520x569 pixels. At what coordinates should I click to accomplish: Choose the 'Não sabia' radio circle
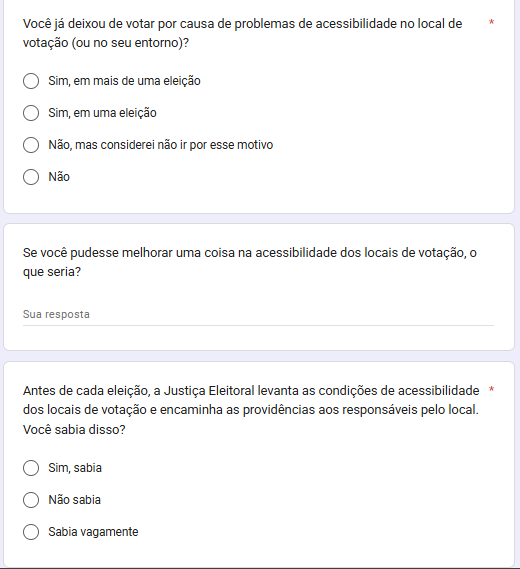31,500
